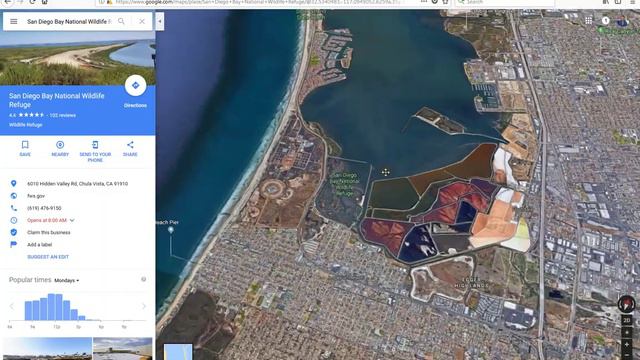
Task: Click the search magnifier in Maps box
Action: pos(121,21)
